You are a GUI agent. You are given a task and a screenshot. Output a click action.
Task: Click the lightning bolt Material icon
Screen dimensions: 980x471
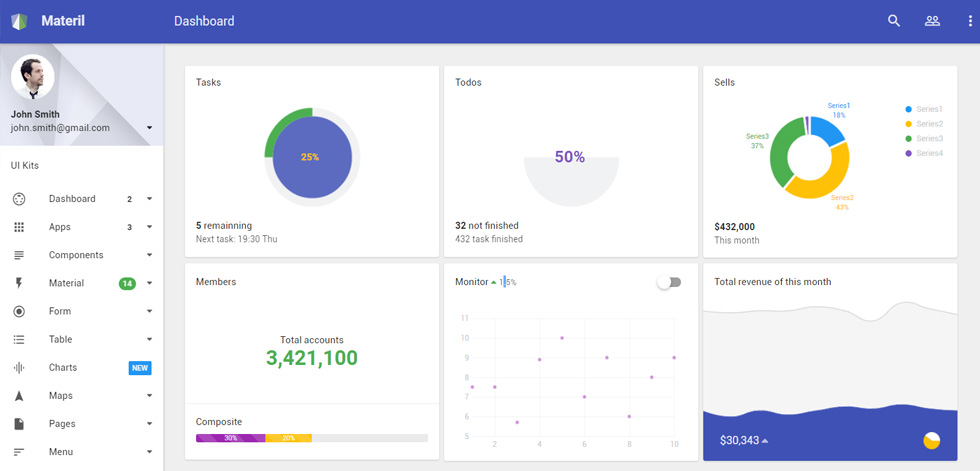19,283
